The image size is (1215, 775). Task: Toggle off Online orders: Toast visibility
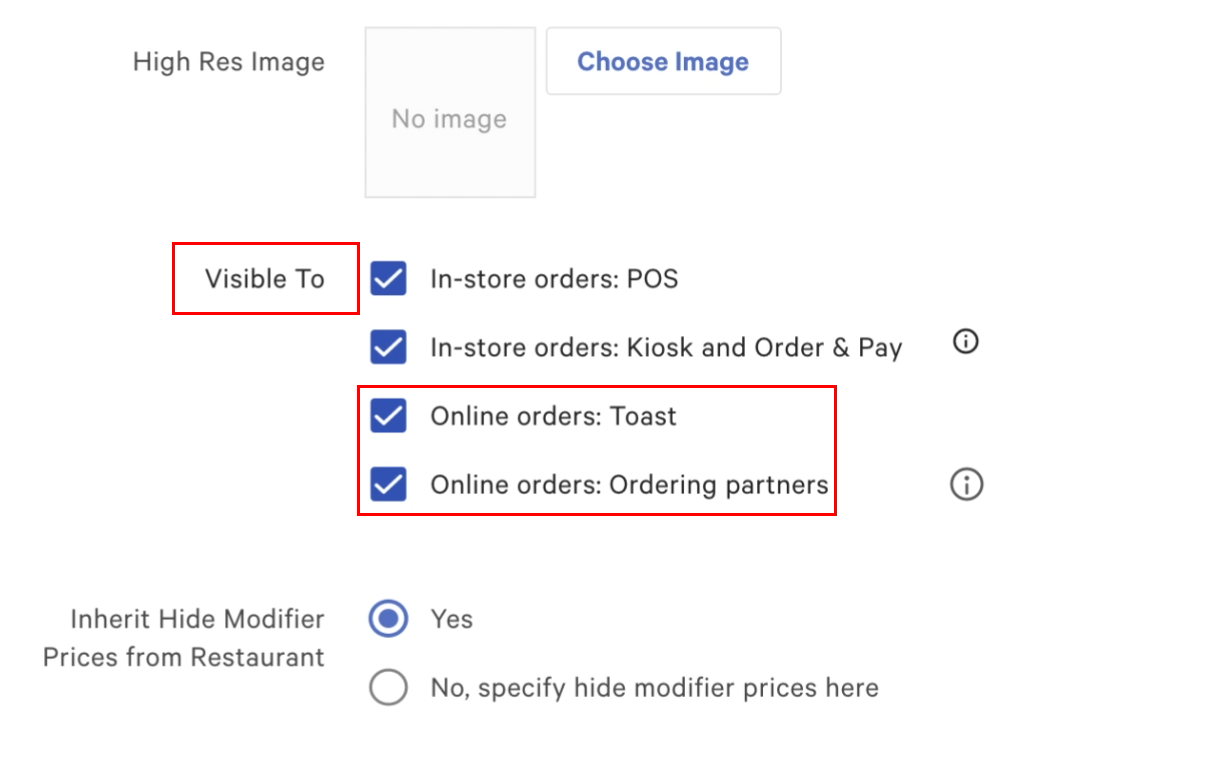point(387,416)
